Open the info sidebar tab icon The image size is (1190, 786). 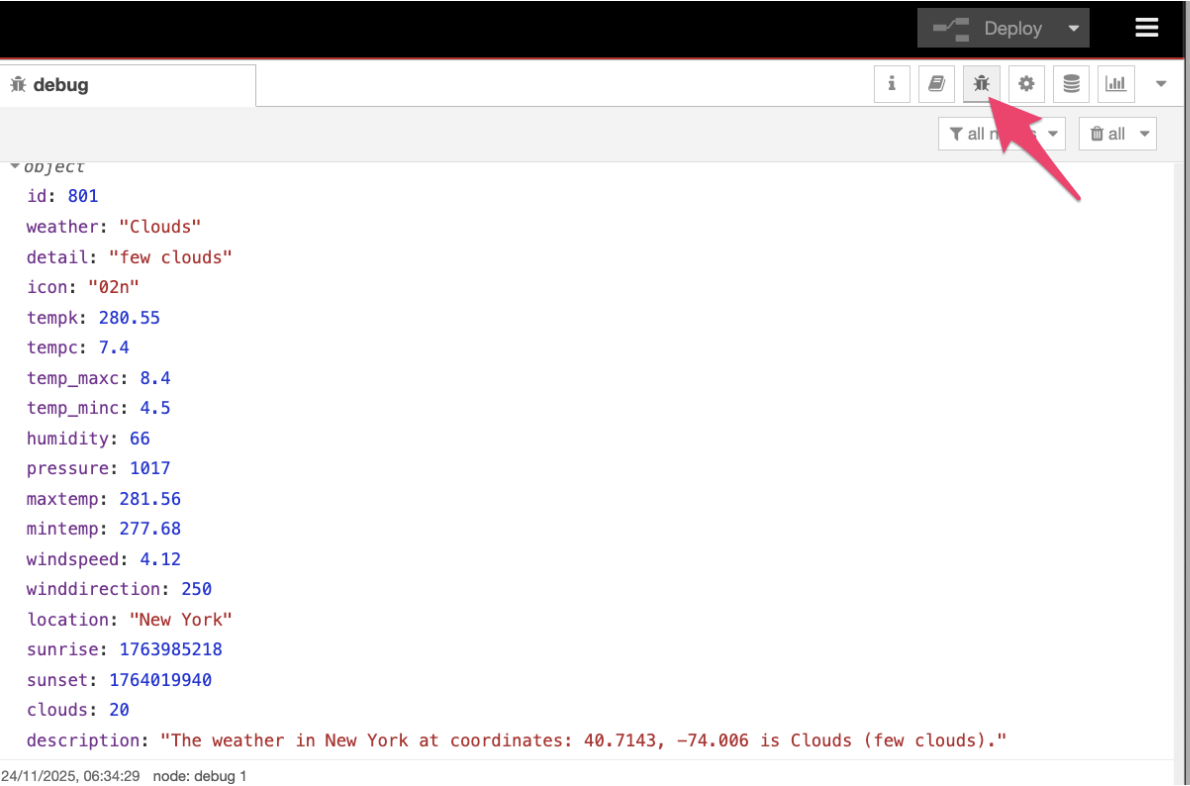(x=892, y=83)
